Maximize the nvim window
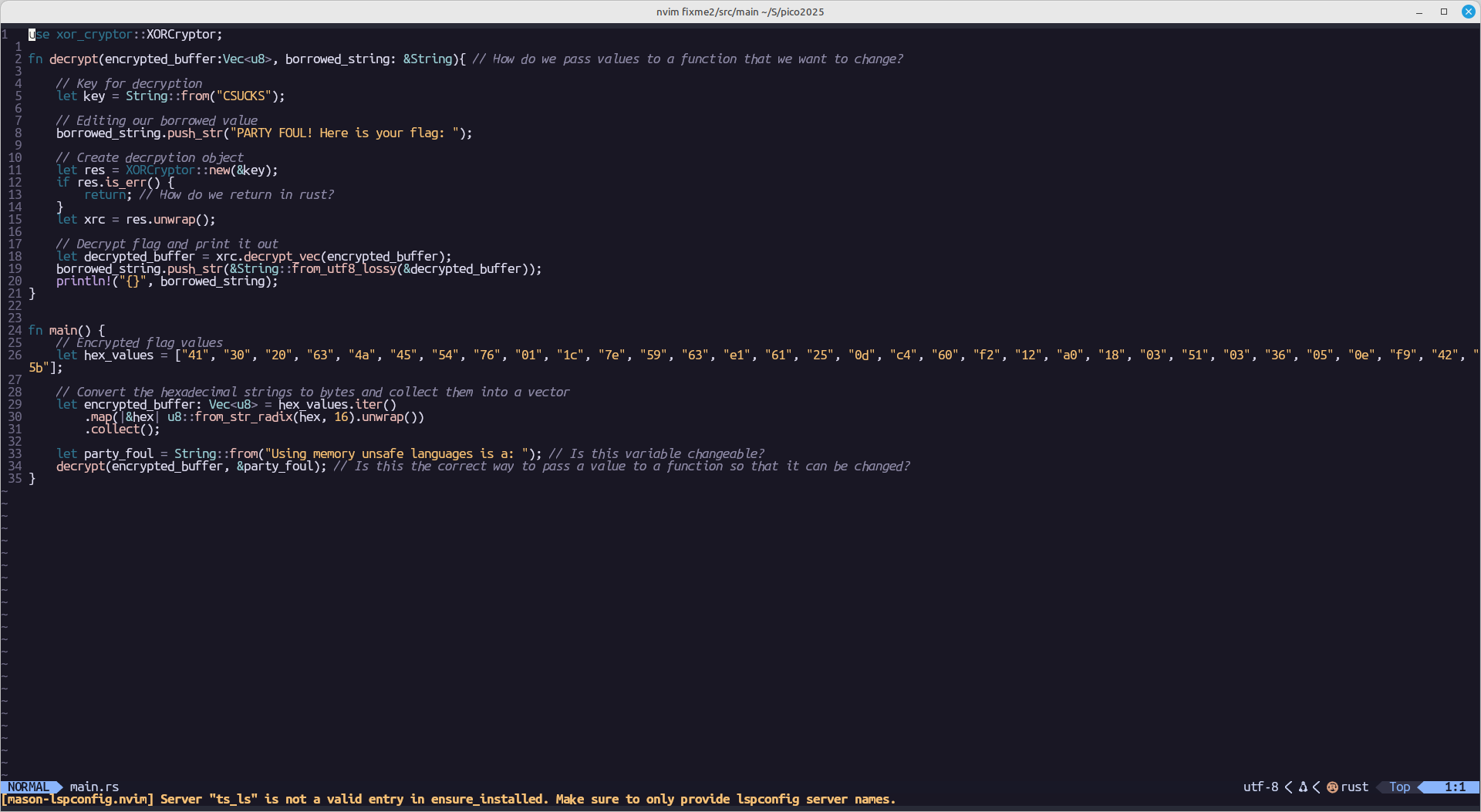Image resolution: width=1481 pixels, height=812 pixels. pos(1444,12)
